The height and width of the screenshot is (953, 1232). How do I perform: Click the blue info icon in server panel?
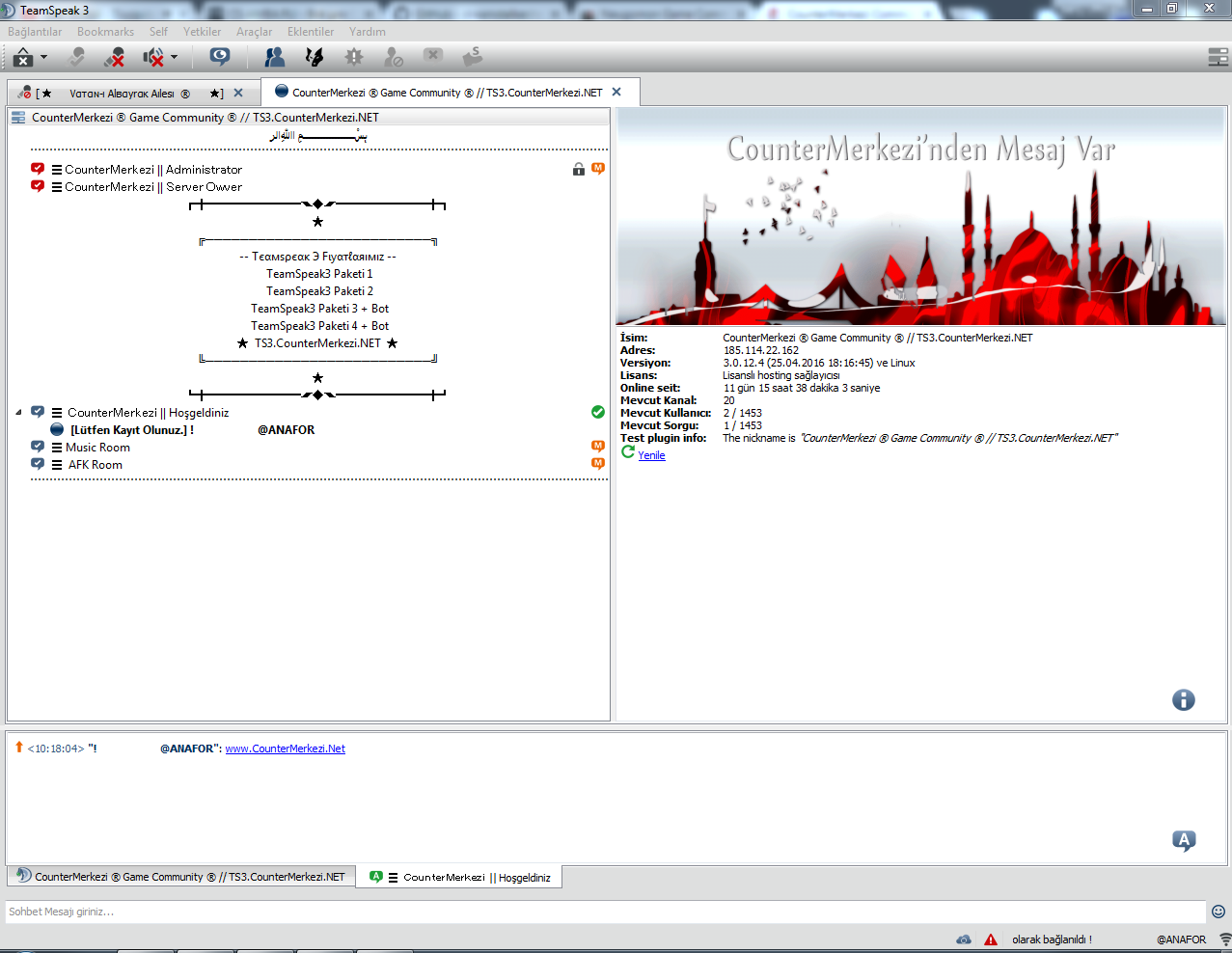click(1184, 700)
